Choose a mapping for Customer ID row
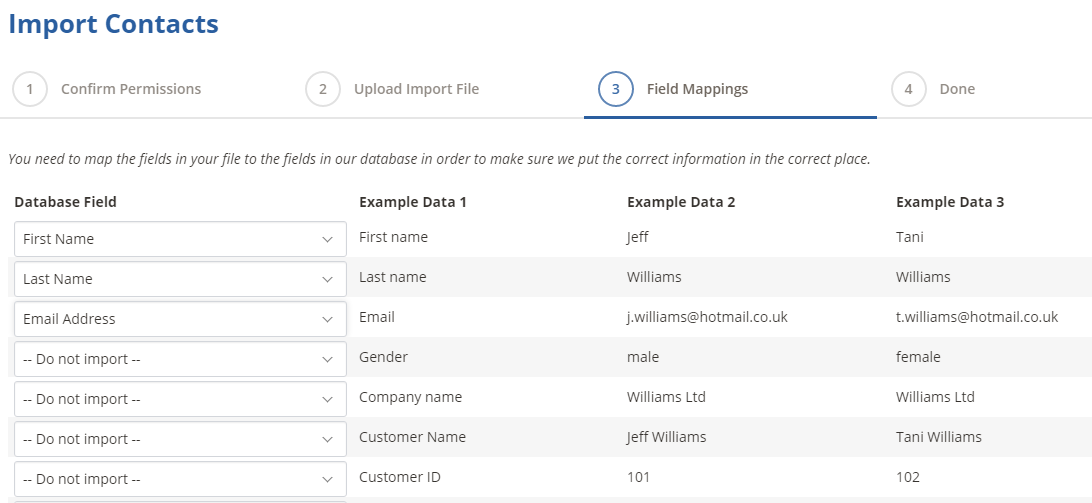Image resolution: width=1092 pixels, height=503 pixels. (180, 479)
